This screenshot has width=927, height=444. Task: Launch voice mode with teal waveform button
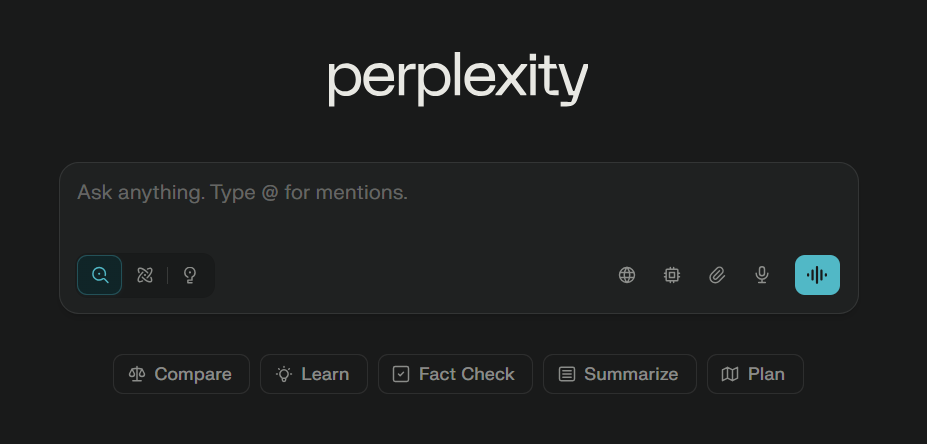pyautogui.click(x=817, y=275)
